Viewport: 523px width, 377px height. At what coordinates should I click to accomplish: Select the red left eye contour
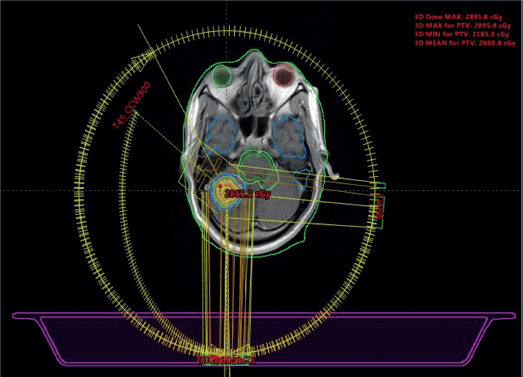click(x=283, y=75)
